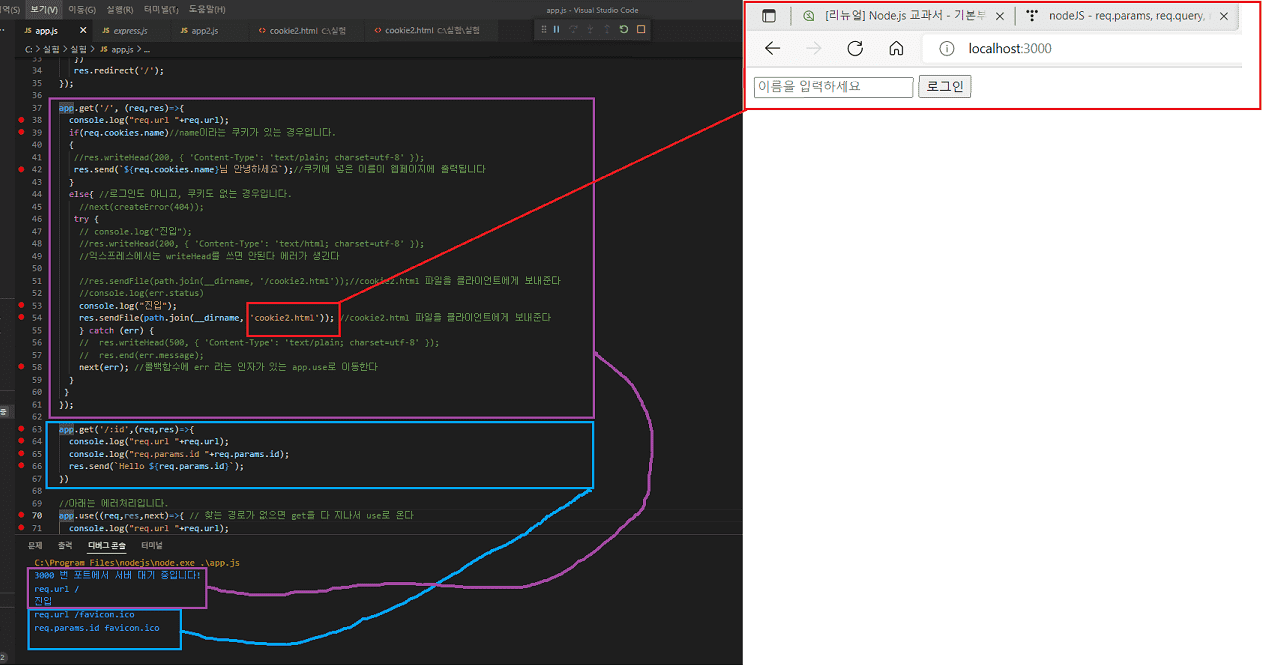
Task: Open the browser tab actions icon
Action: pos(769,16)
